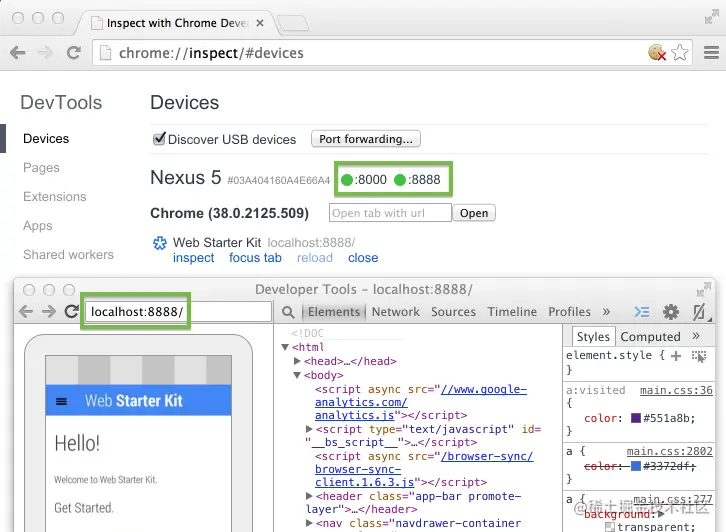Click the Port forwarding button
The height and width of the screenshot is (532, 726).
coord(366,139)
